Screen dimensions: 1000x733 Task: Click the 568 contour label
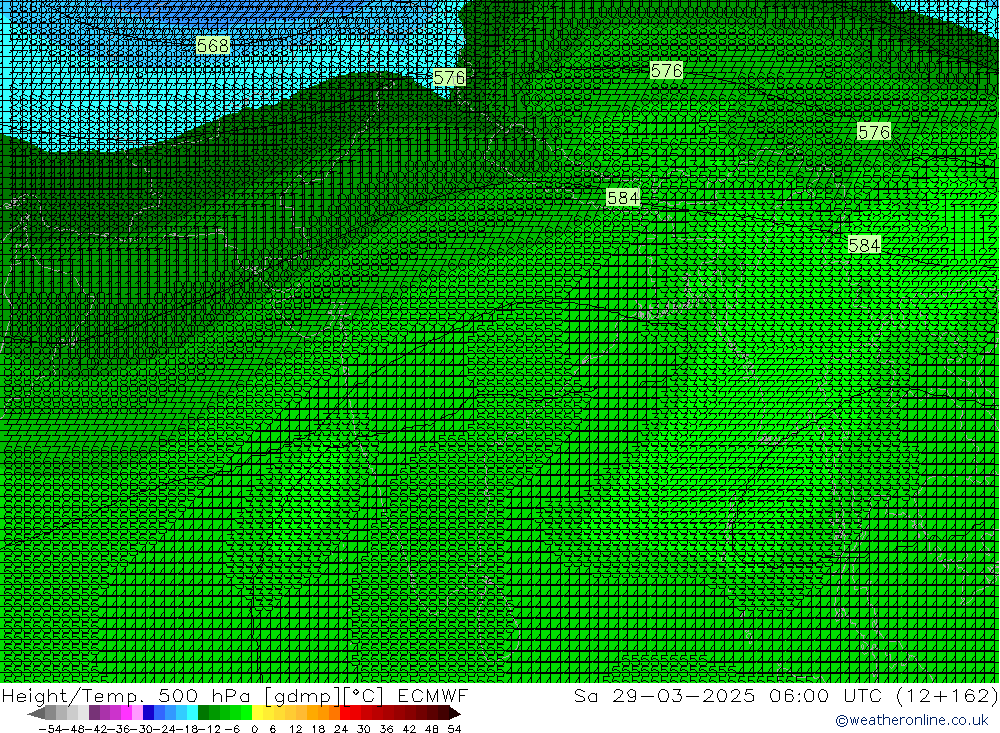[212, 45]
